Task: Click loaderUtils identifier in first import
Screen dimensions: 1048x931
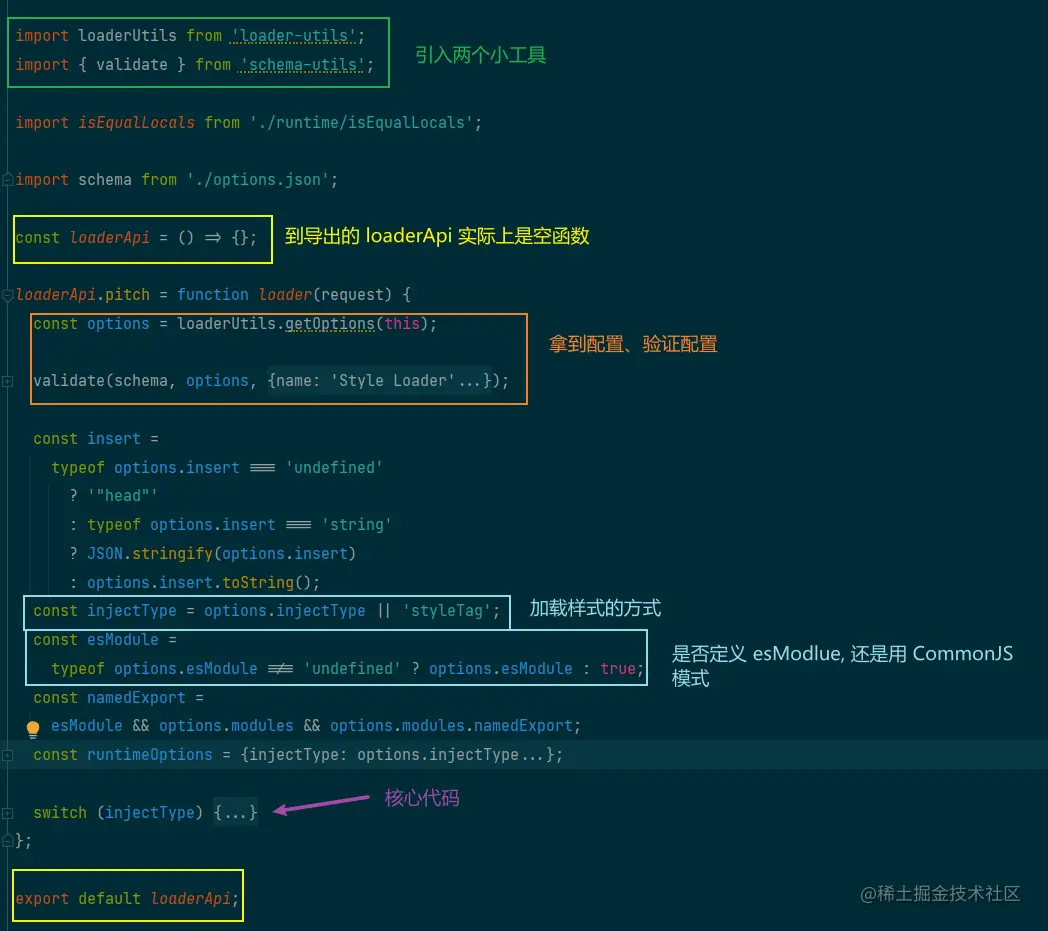Action: point(127,35)
